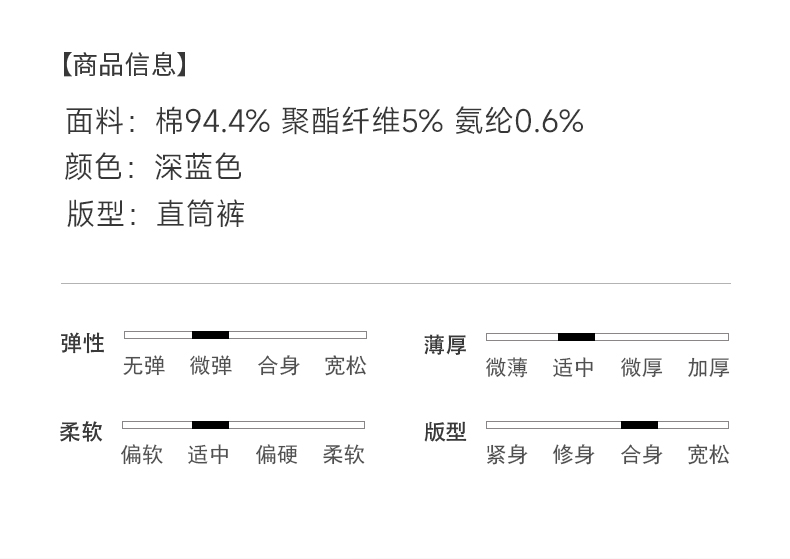Select the 紧身 fit option

(x=507, y=455)
